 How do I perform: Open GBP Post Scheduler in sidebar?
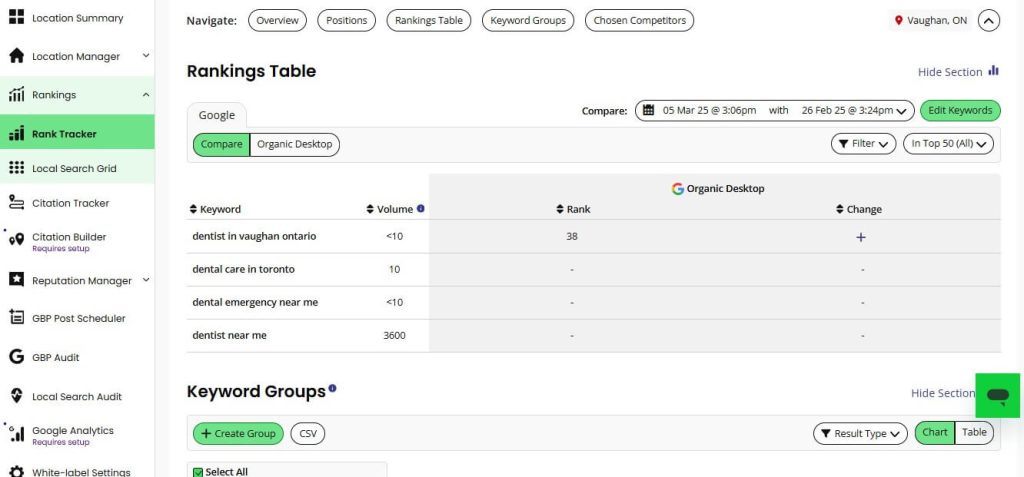[x=78, y=318]
